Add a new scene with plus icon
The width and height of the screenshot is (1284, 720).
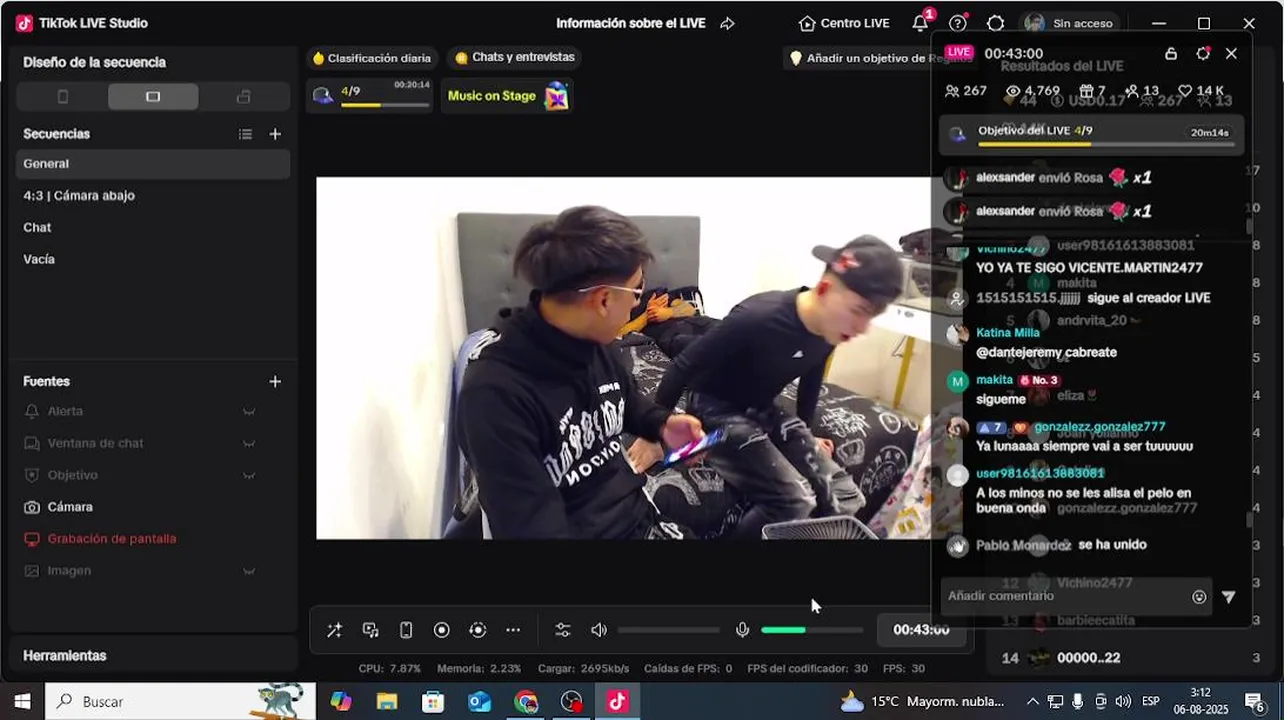pos(275,134)
